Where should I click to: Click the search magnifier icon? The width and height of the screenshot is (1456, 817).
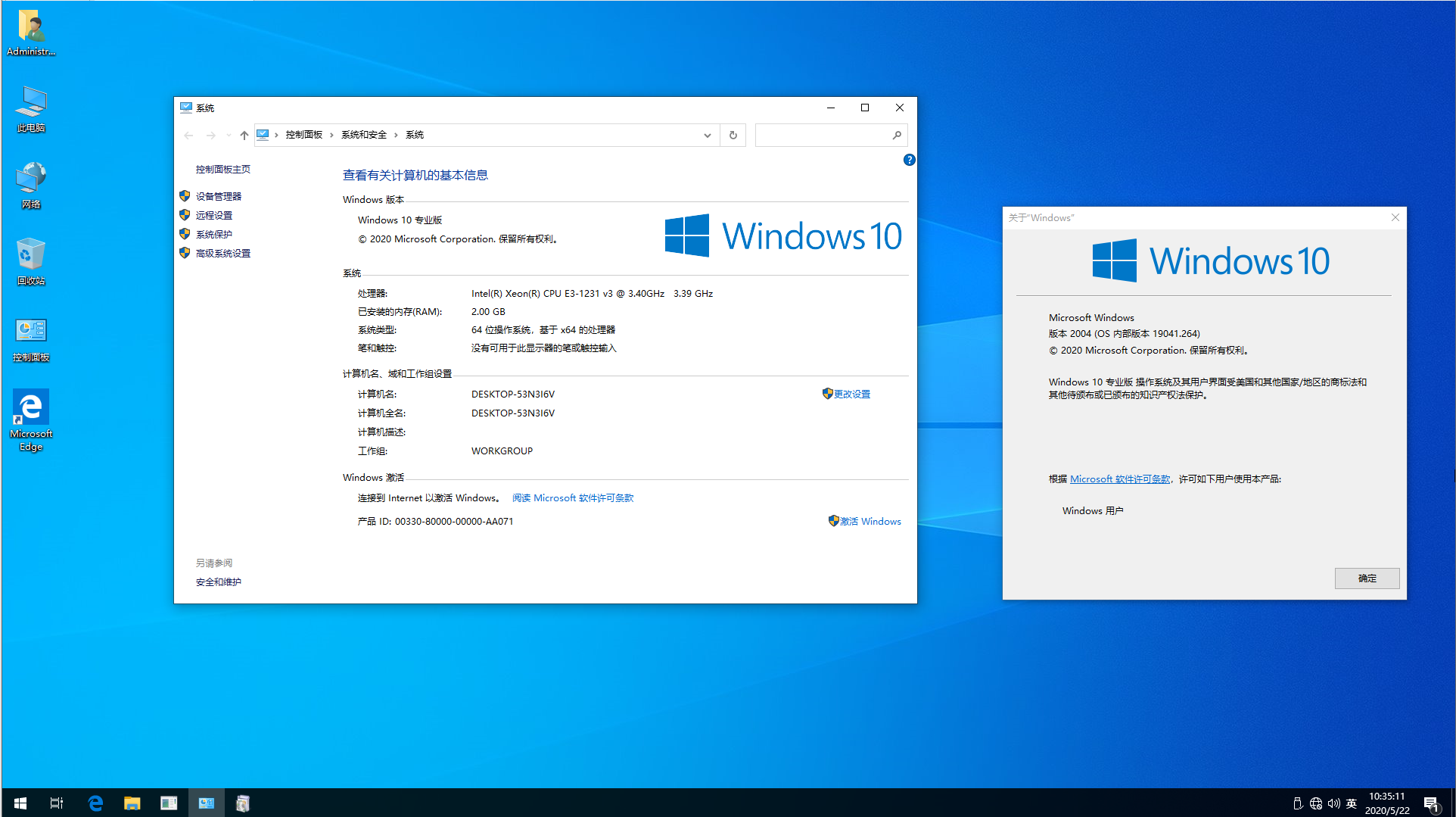(x=897, y=136)
